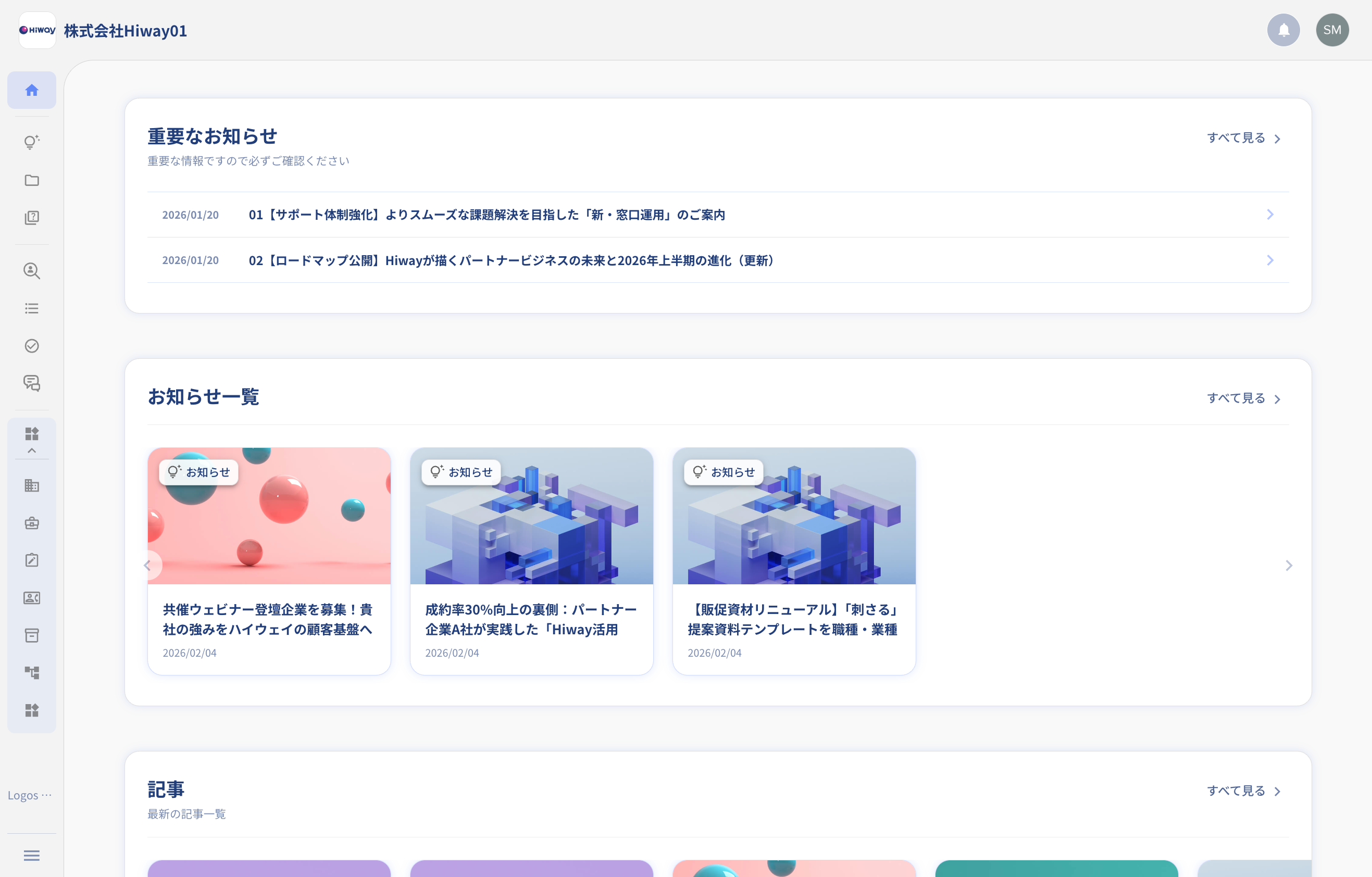Image resolution: width=1372 pixels, height=877 pixels.
Task: Open the thumbnail of the 成約率30%向上 card
Action: click(532, 516)
